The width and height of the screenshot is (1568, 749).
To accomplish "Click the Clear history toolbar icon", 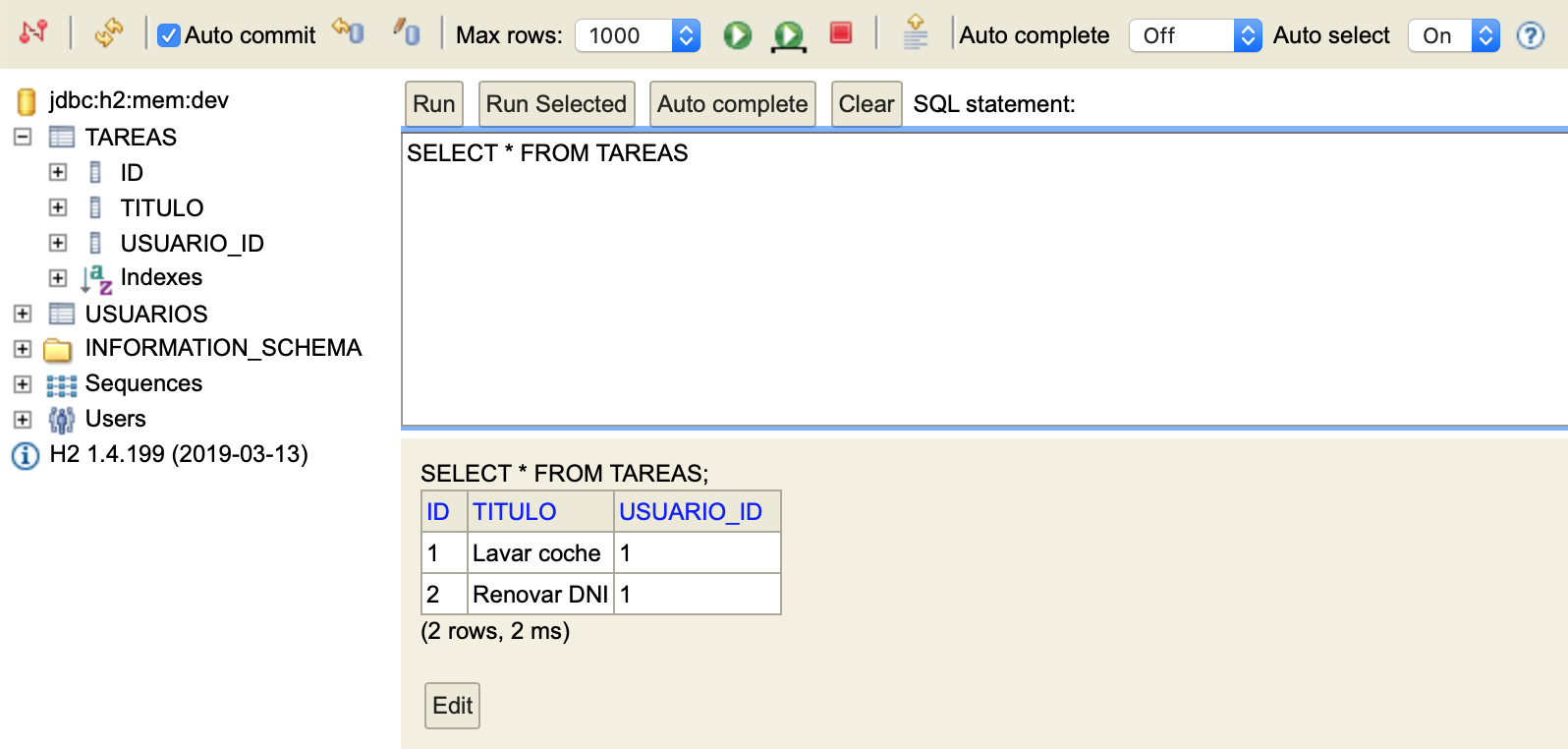I will [916, 32].
